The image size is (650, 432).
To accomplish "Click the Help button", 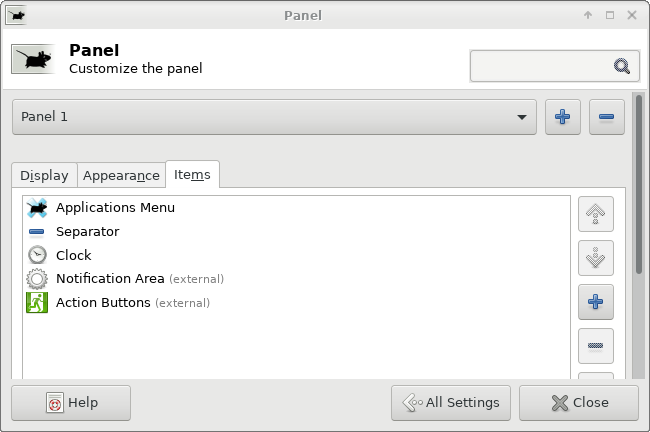I will tap(71, 403).
